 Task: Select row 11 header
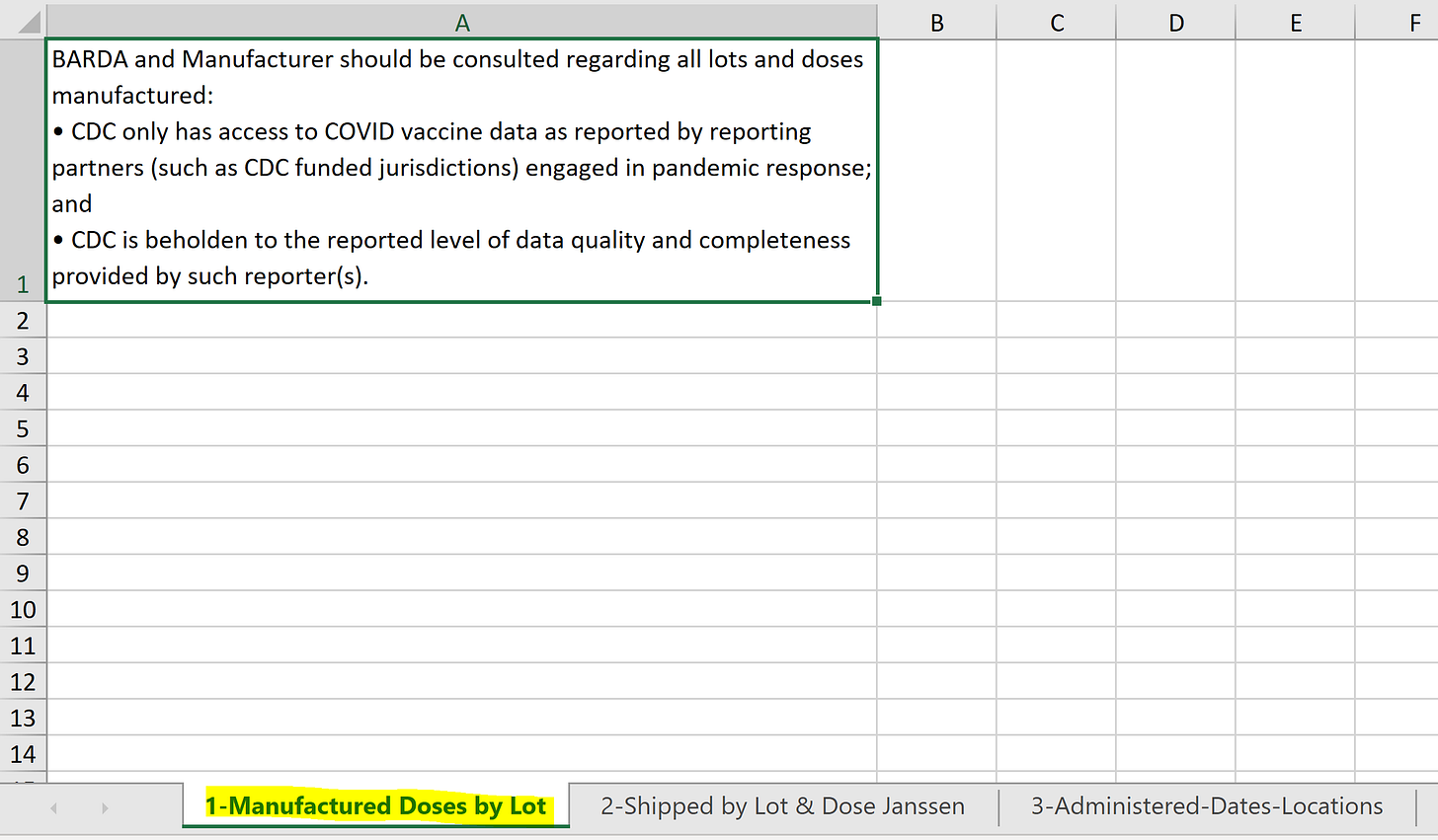pos(23,646)
